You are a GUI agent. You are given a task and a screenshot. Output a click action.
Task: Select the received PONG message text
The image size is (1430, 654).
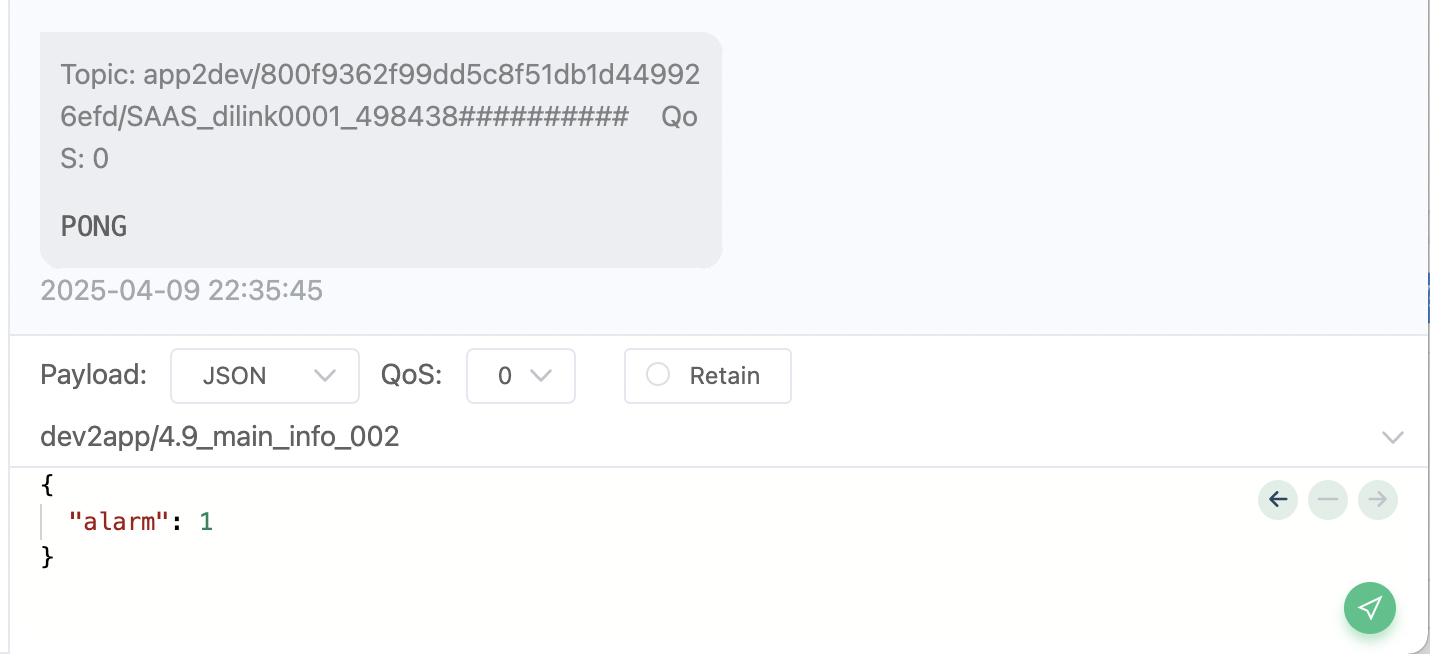[x=94, y=226]
